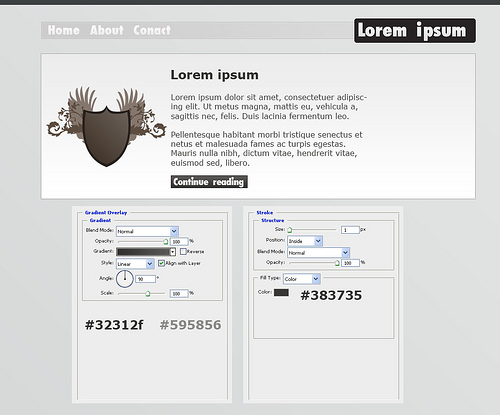Viewport: 500px width, 415px height.
Task: Open the Home navigation link
Action: click(63, 30)
